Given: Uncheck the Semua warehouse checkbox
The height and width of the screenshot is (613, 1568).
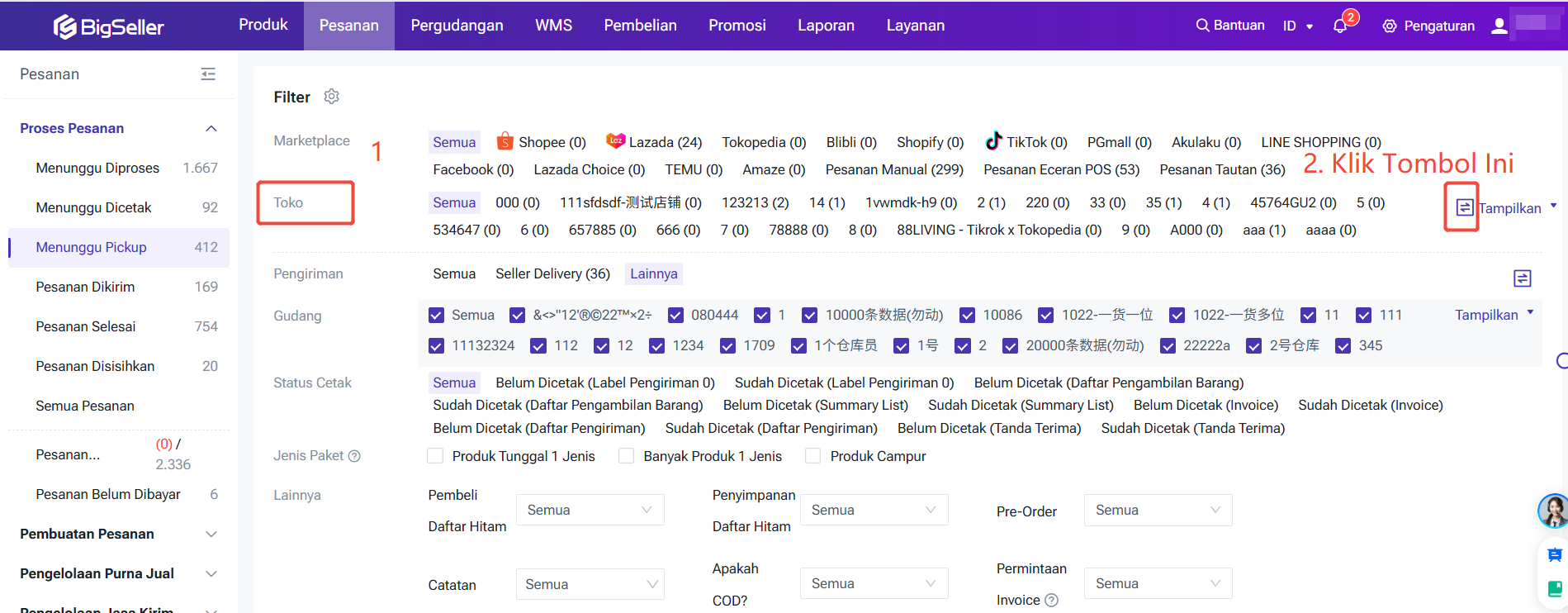Looking at the screenshot, I should (436, 316).
